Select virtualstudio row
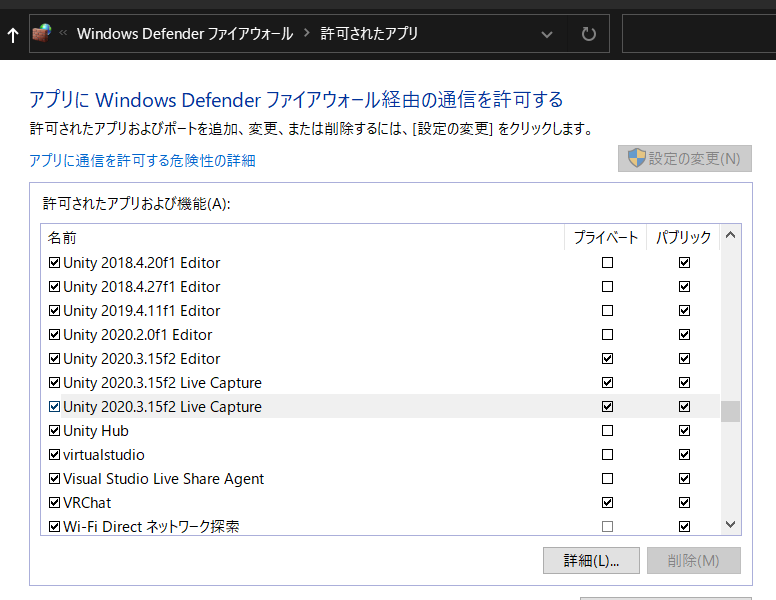776x600 pixels. point(381,454)
